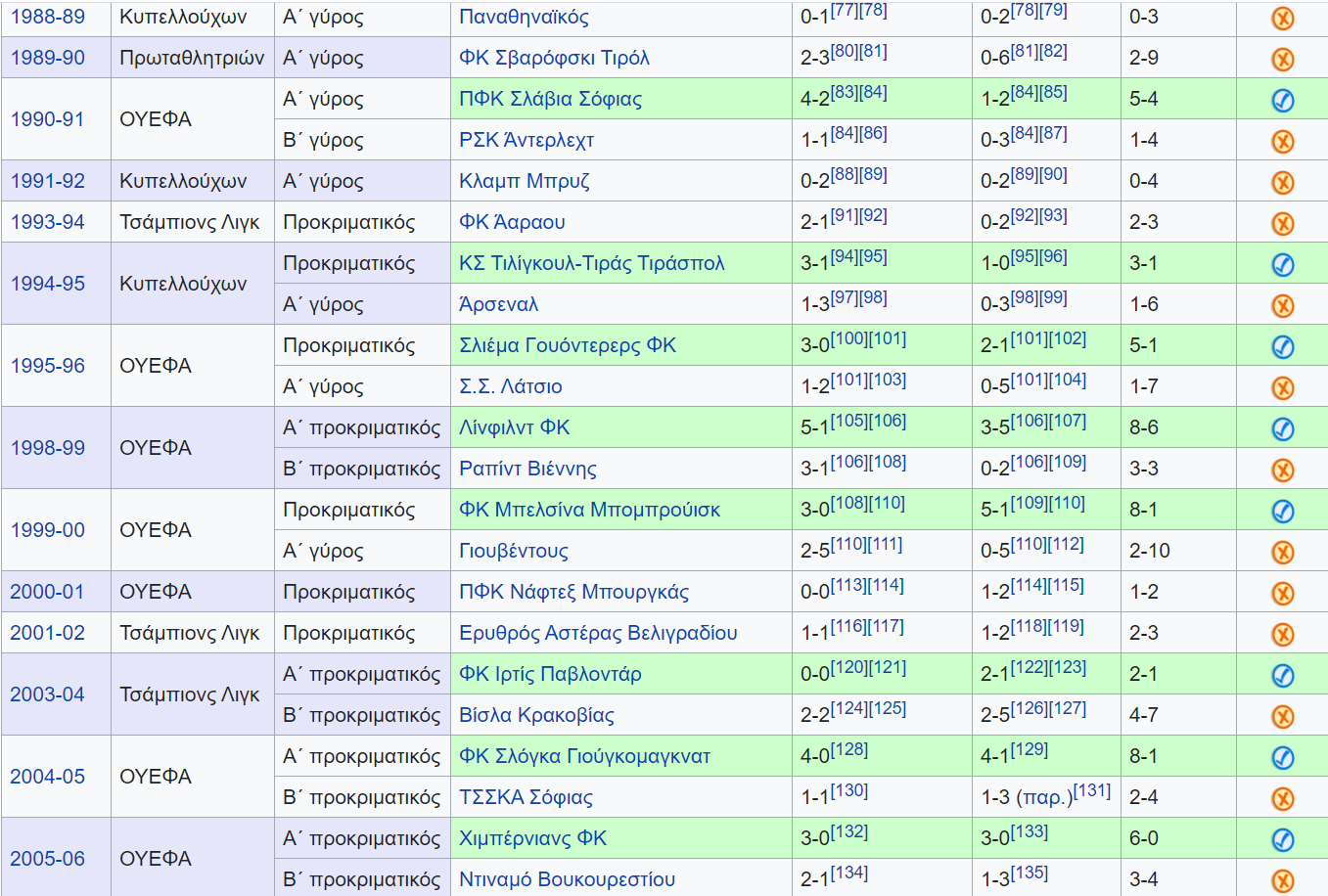Open the Σ.Σ. Λάτσιο team link
Image resolution: width=1328 pixels, height=896 pixels.
pyautogui.click(x=510, y=386)
